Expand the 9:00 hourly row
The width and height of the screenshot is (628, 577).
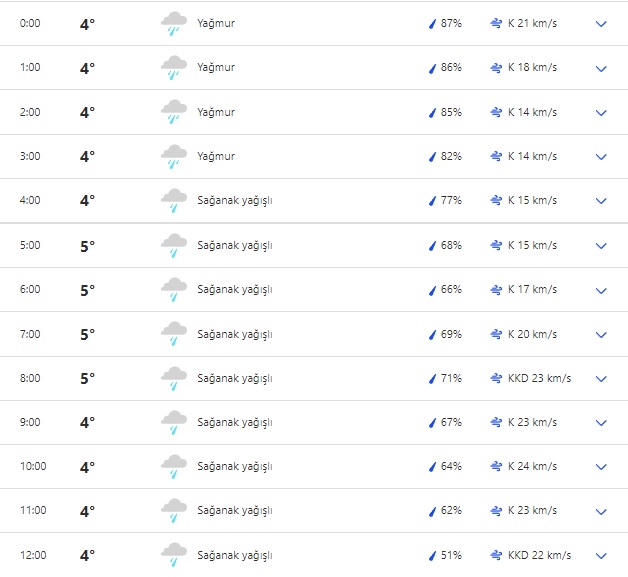(x=601, y=423)
